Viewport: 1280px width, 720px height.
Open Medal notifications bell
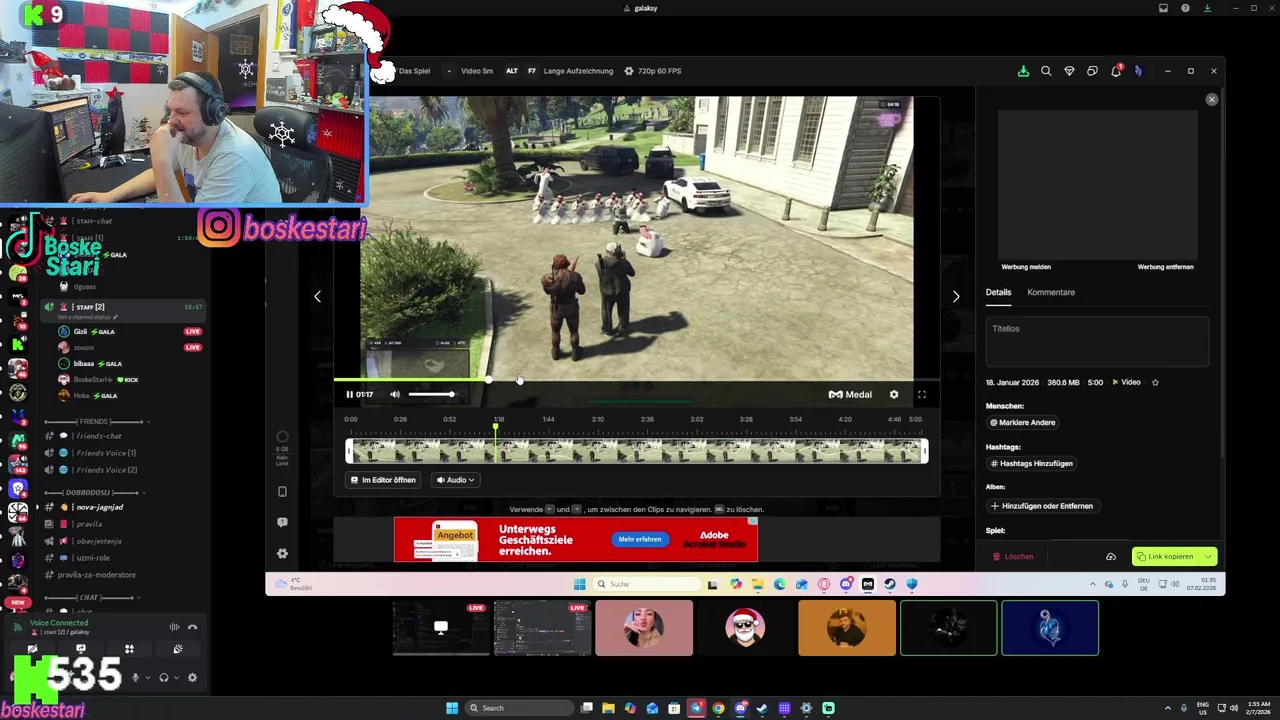(x=1116, y=71)
